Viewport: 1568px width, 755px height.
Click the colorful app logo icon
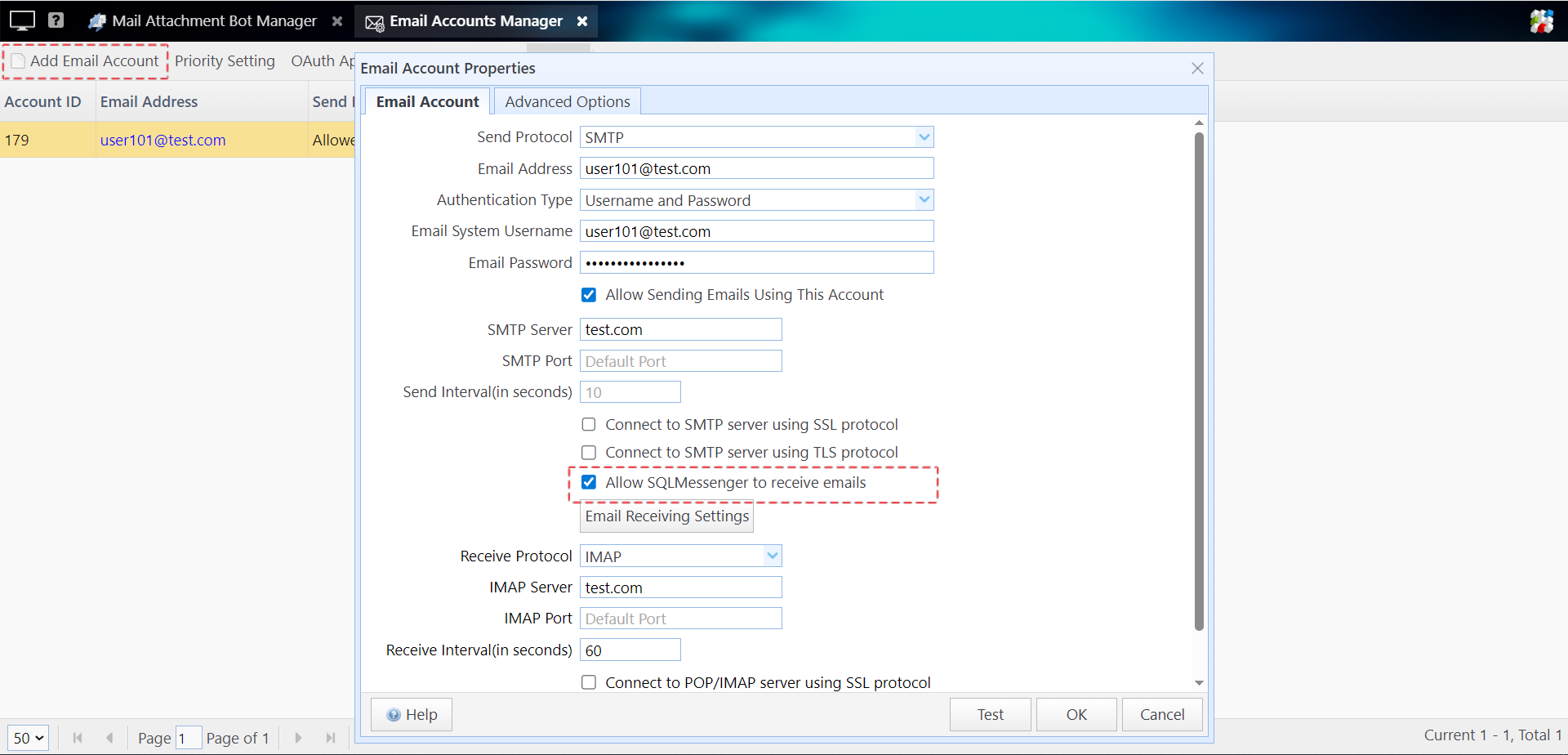click(x=1541, y=21)
